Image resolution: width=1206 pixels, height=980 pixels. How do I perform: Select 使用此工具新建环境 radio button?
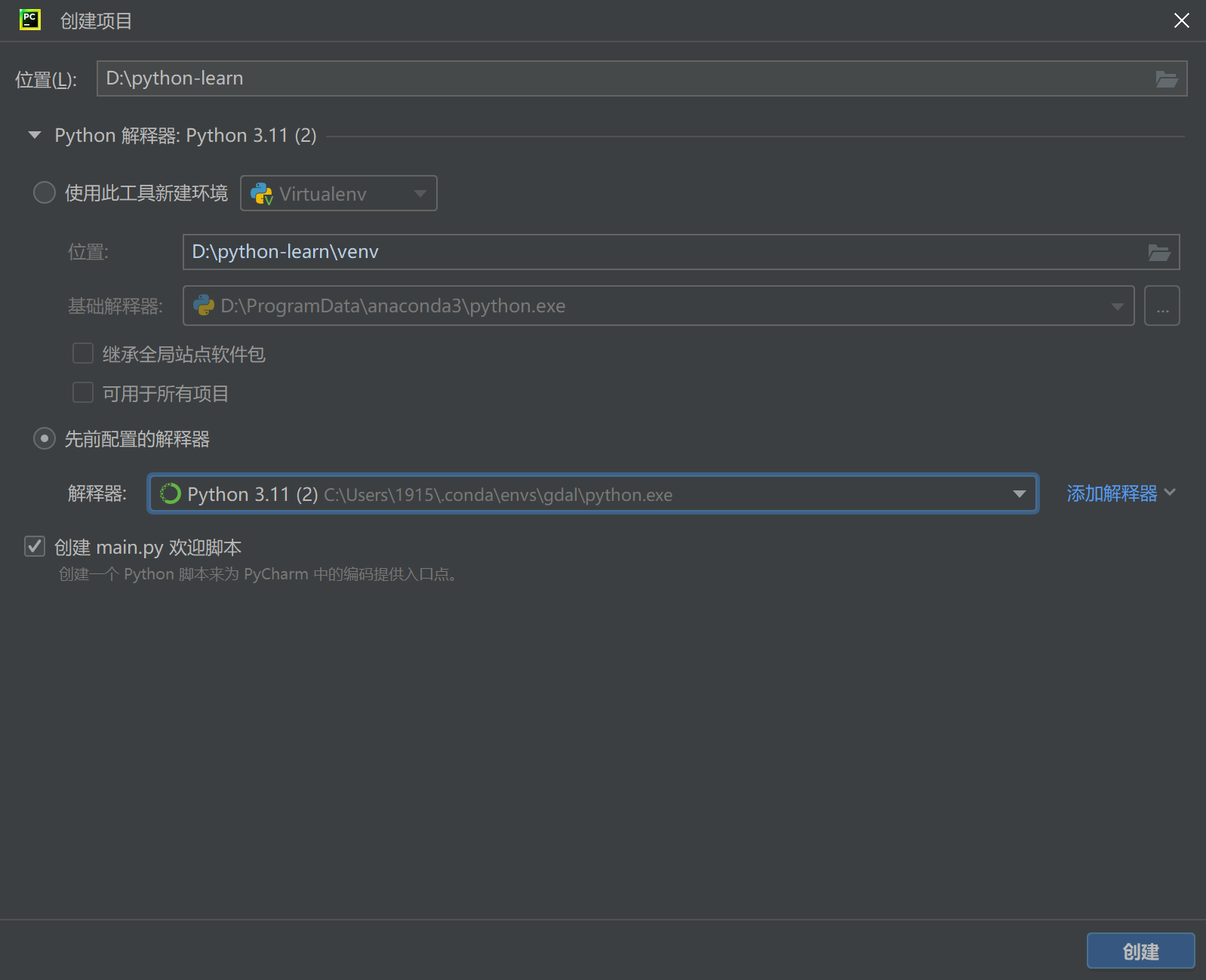point(45,192)
